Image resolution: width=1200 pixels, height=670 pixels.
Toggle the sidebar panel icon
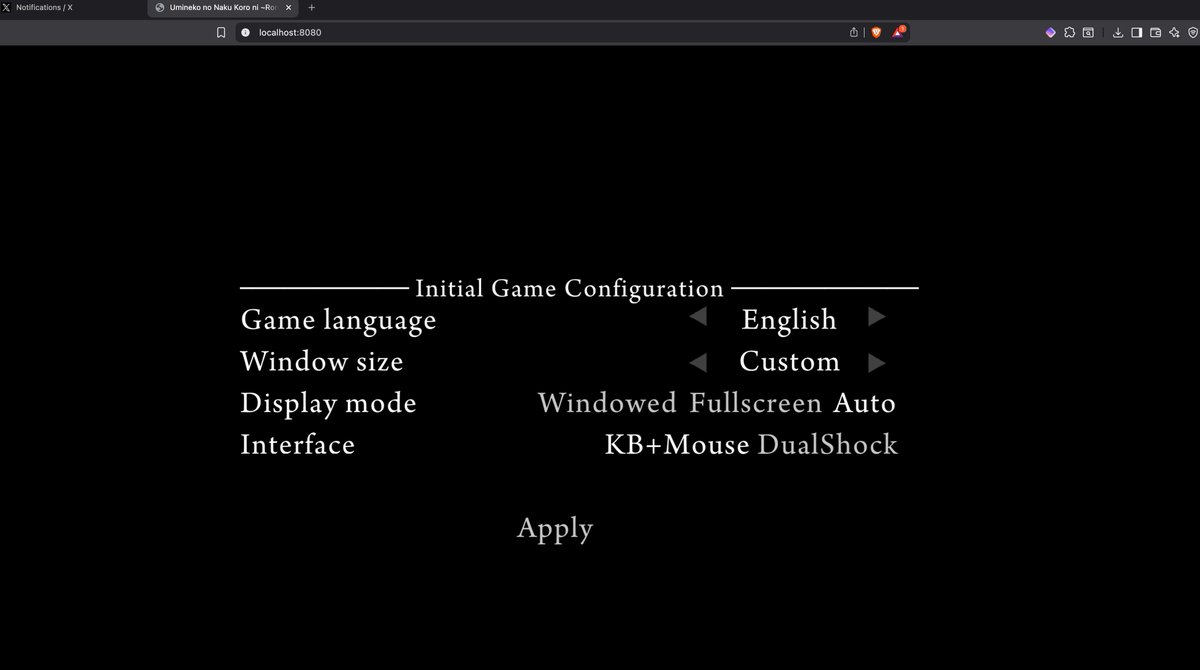click(1136, 32)
